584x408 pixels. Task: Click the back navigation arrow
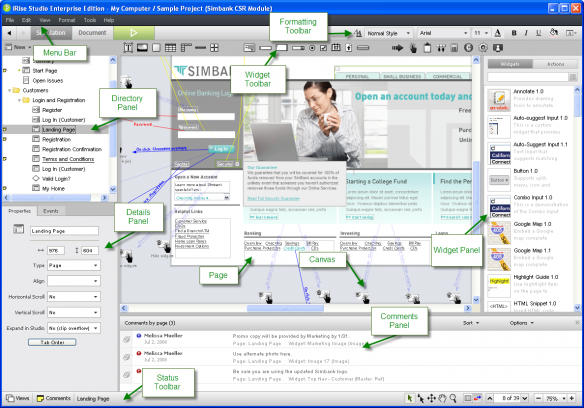pyautogui.click(x=9, y=33)
